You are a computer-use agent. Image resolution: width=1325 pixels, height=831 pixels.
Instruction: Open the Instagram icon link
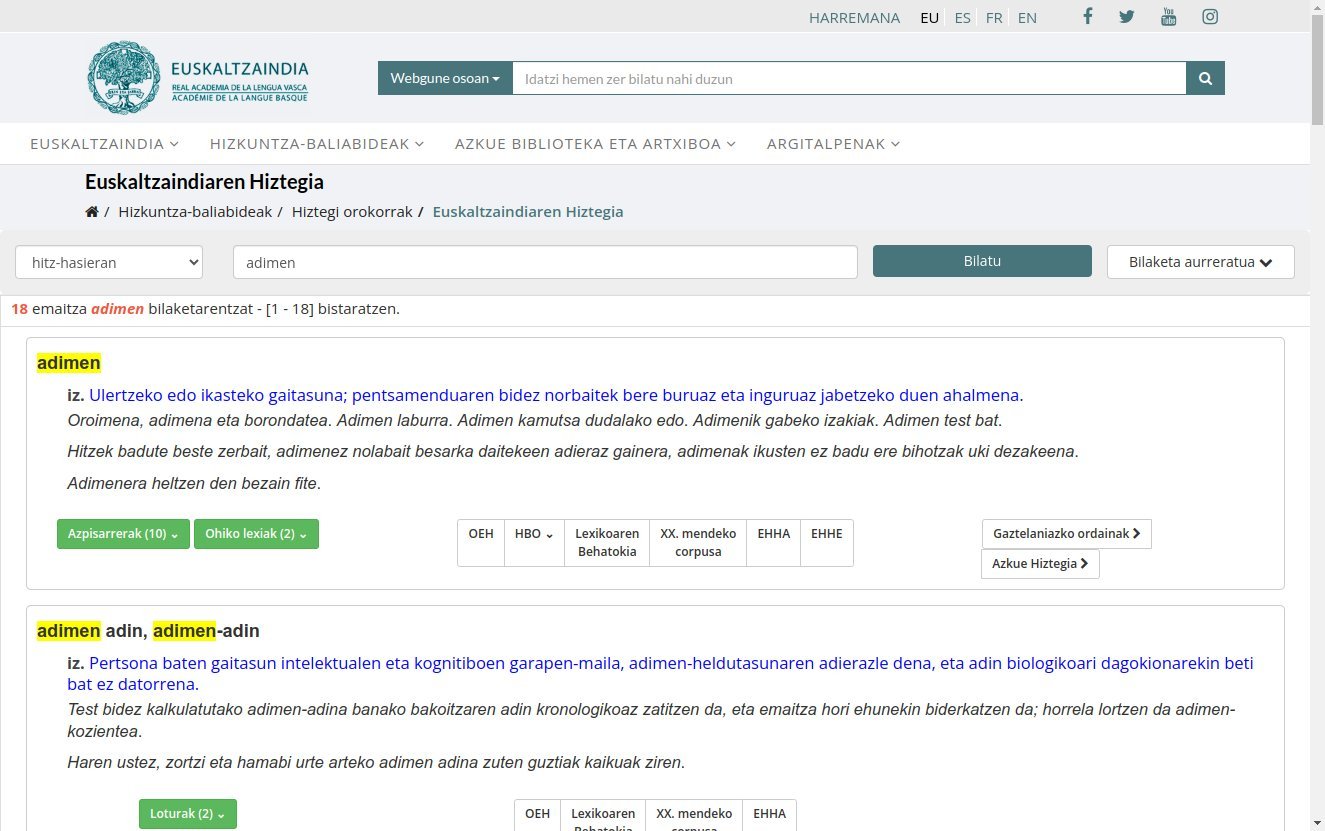[1210, 17]
